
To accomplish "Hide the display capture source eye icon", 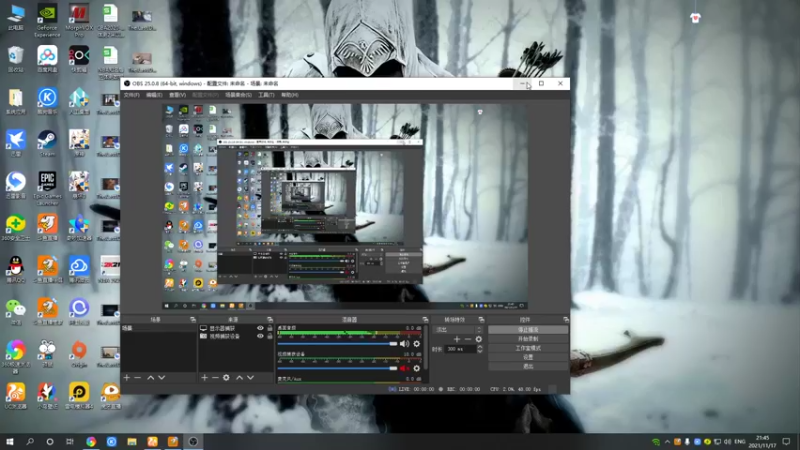I will coord(260,328).
